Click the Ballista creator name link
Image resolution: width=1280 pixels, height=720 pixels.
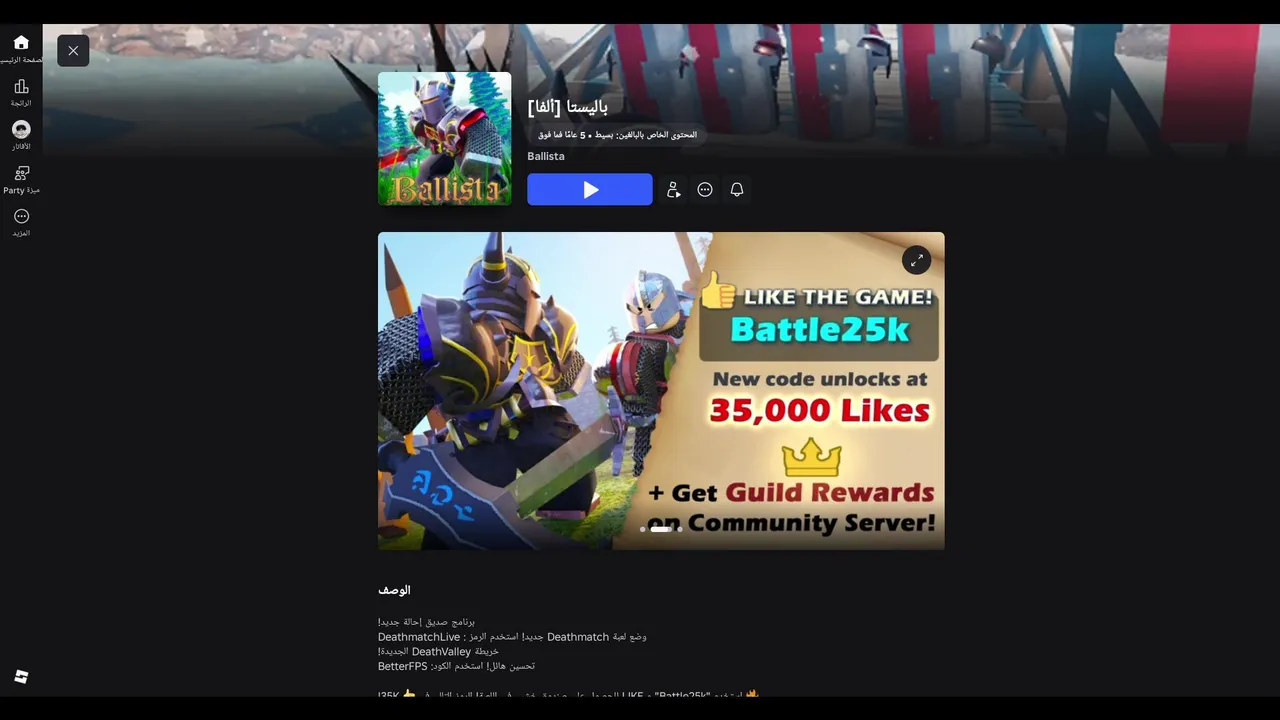point(546,157)
